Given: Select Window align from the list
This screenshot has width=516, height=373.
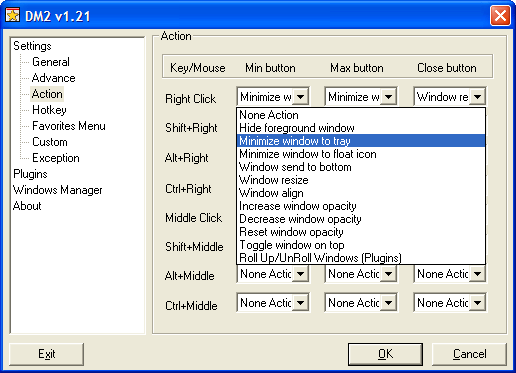Looking at the screenshot, I should [x=361, y=193].
